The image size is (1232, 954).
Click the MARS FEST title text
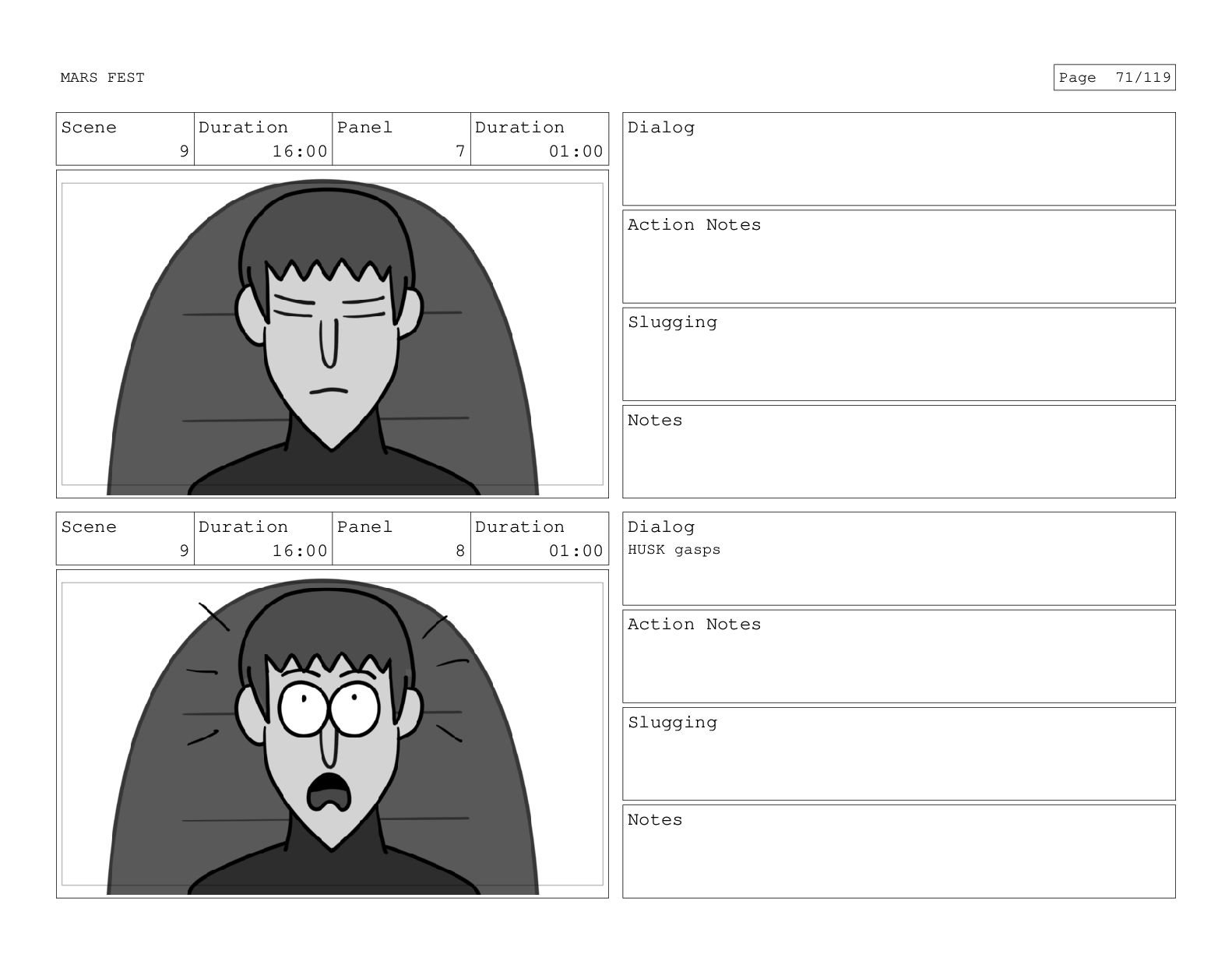(x=102, y=77)
